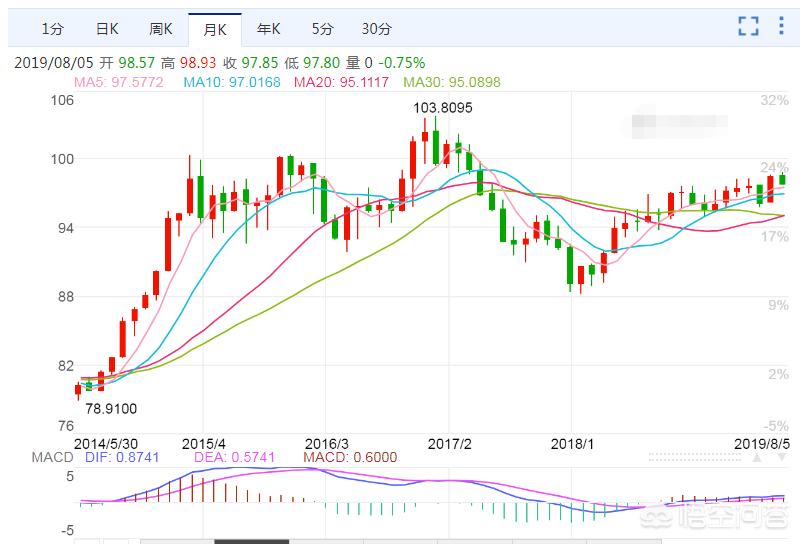
Task: Click the 2017/2 date axis label
Action: point(450,444)
